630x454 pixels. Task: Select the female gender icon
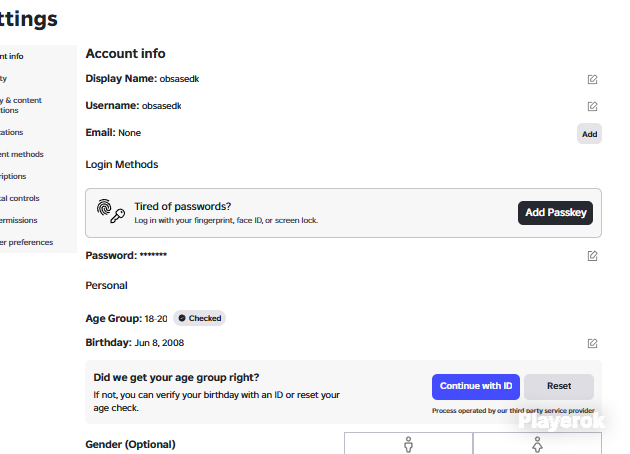click(537, 444)
